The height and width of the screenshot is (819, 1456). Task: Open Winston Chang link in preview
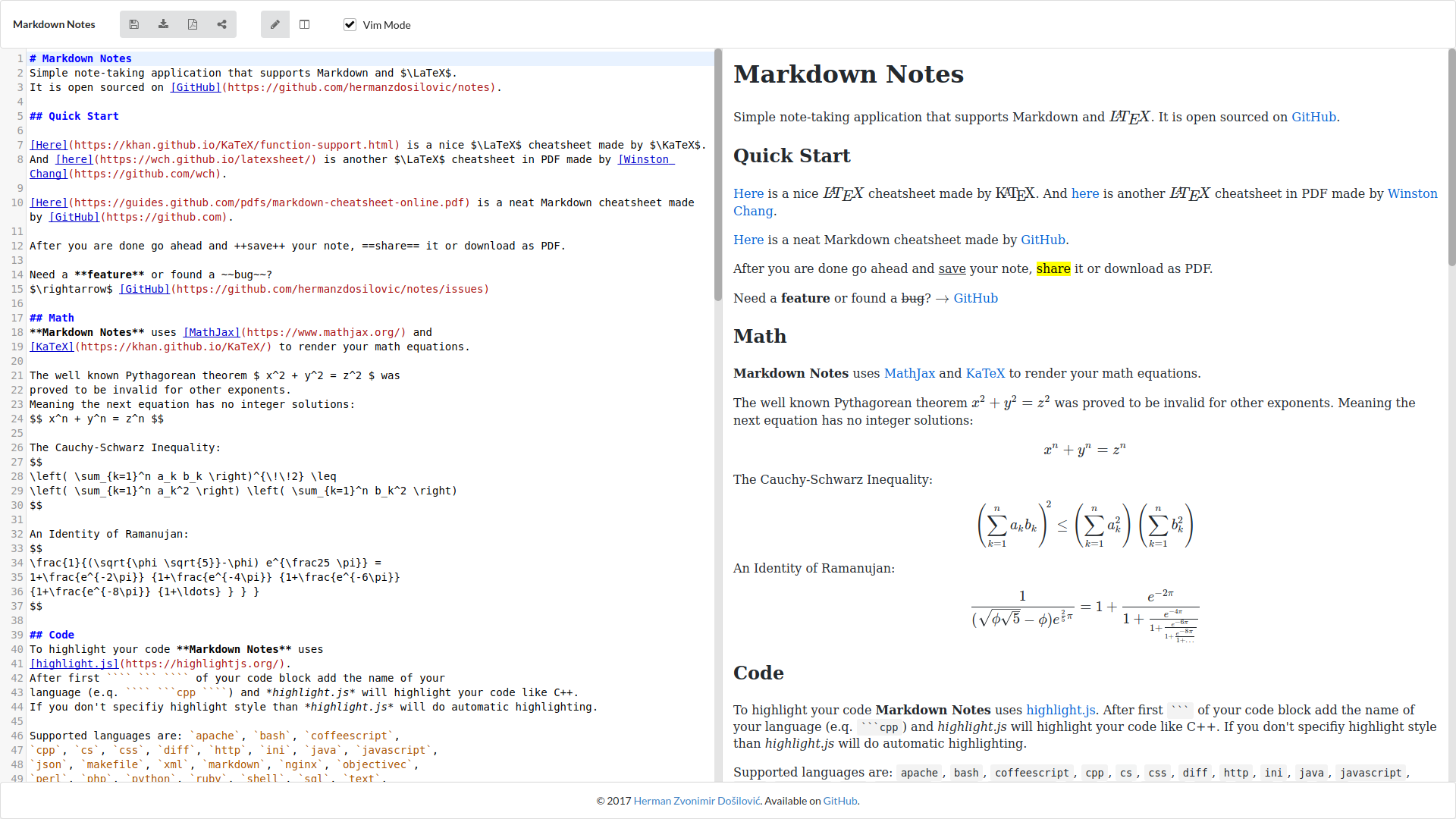pyautogui.click(x=1412, y=193)
